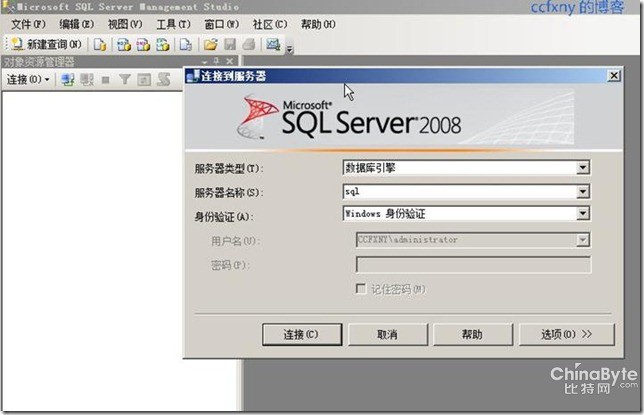
Task: Open the 工具(T) menu
Action: pos(173,24)
